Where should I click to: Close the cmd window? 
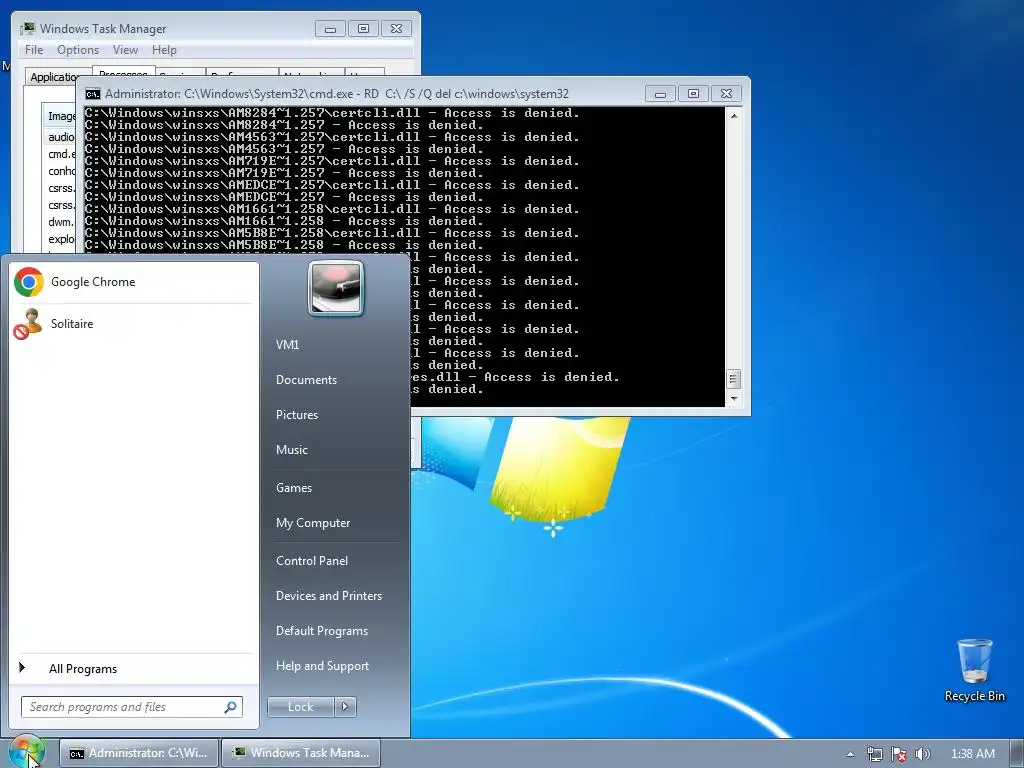726,94
